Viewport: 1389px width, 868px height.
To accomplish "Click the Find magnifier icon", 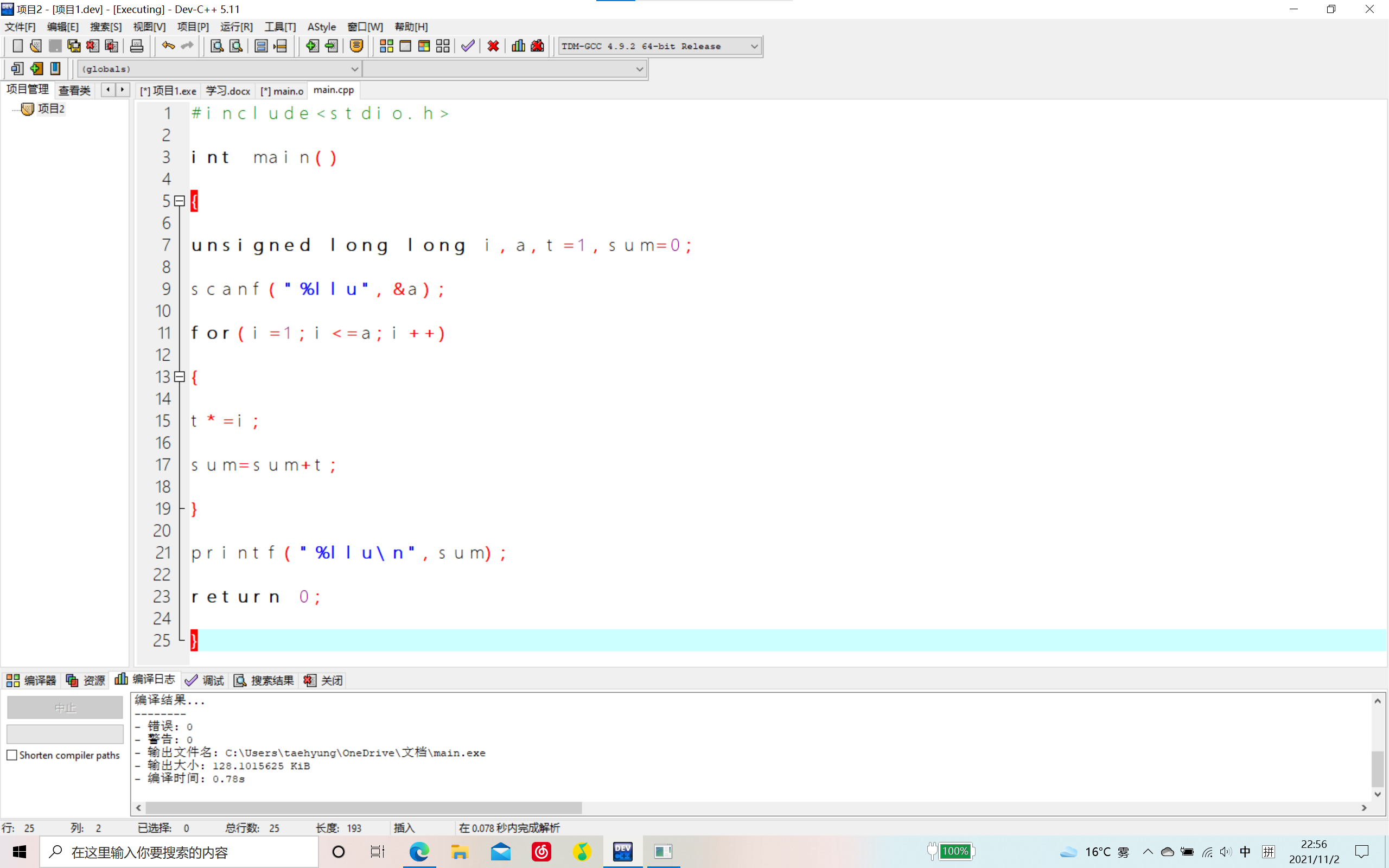I will point(216,46).
